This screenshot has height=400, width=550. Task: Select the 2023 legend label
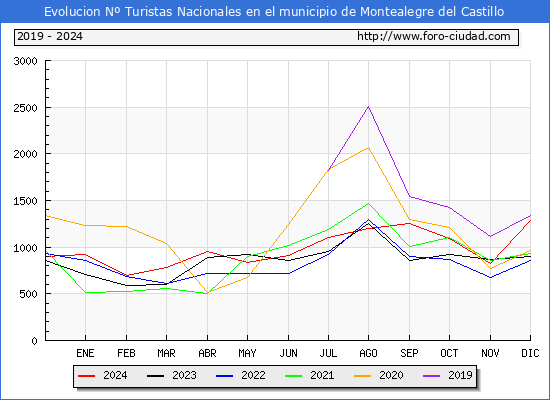pos(184,375)
